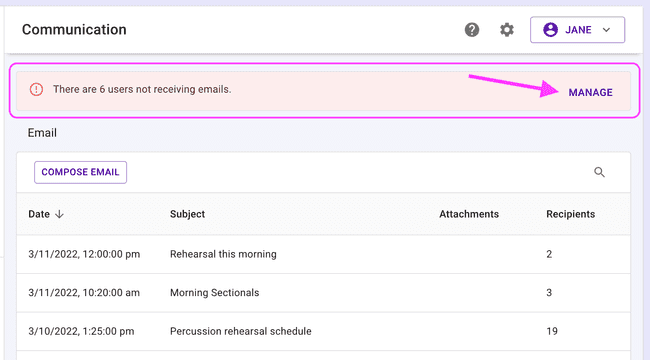Sort the table by the Date column

(x=39, y=214)
